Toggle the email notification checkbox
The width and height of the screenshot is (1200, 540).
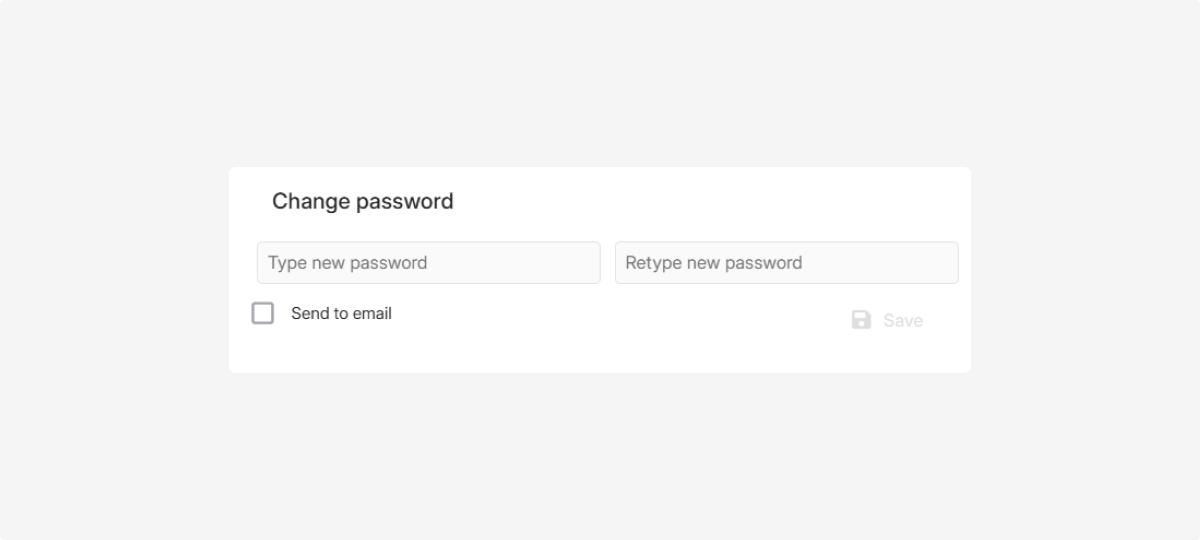[x=263, y=313]
